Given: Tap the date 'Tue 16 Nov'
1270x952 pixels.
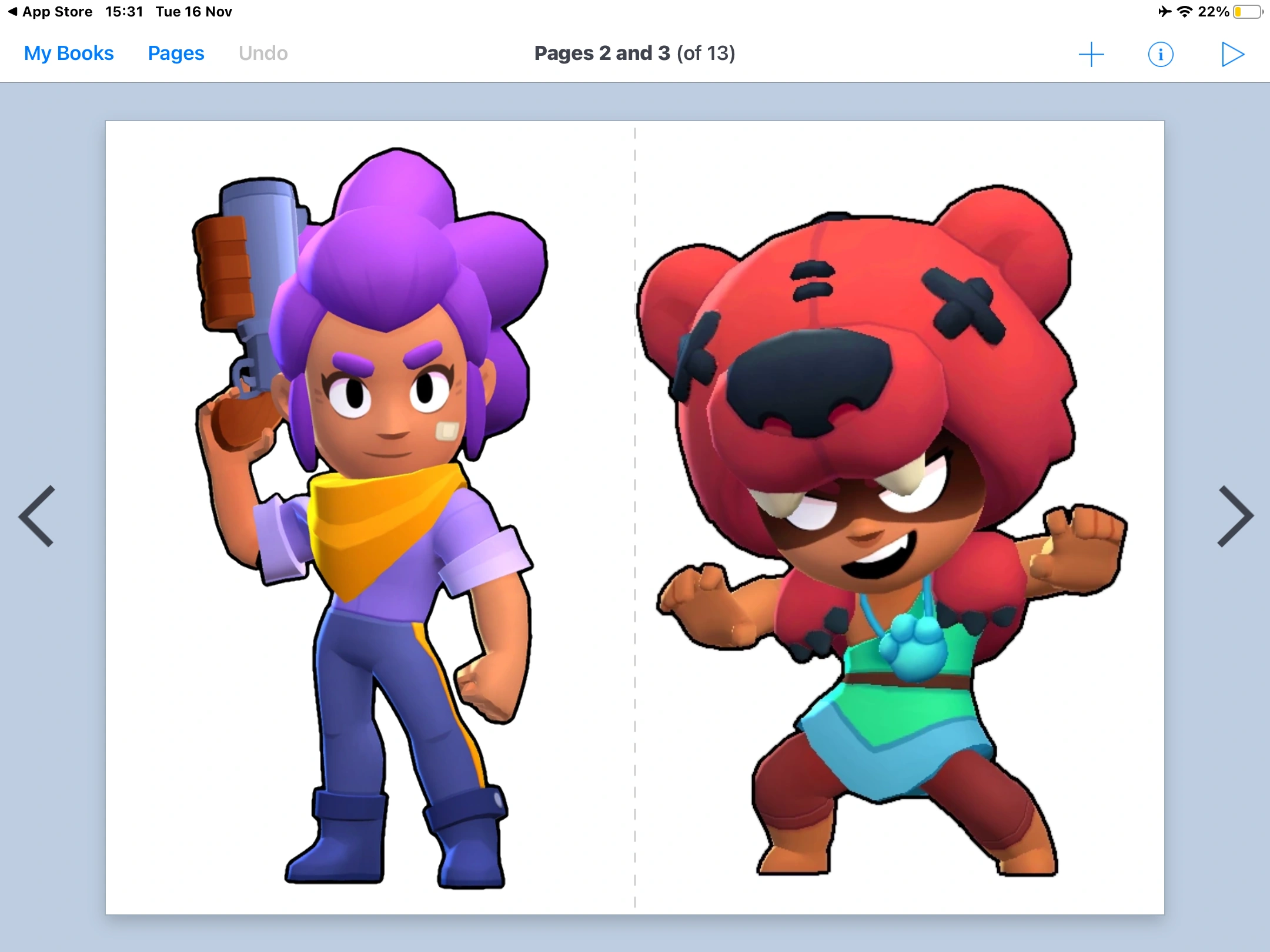Looking at the screenshot, I should coord(193,11).
